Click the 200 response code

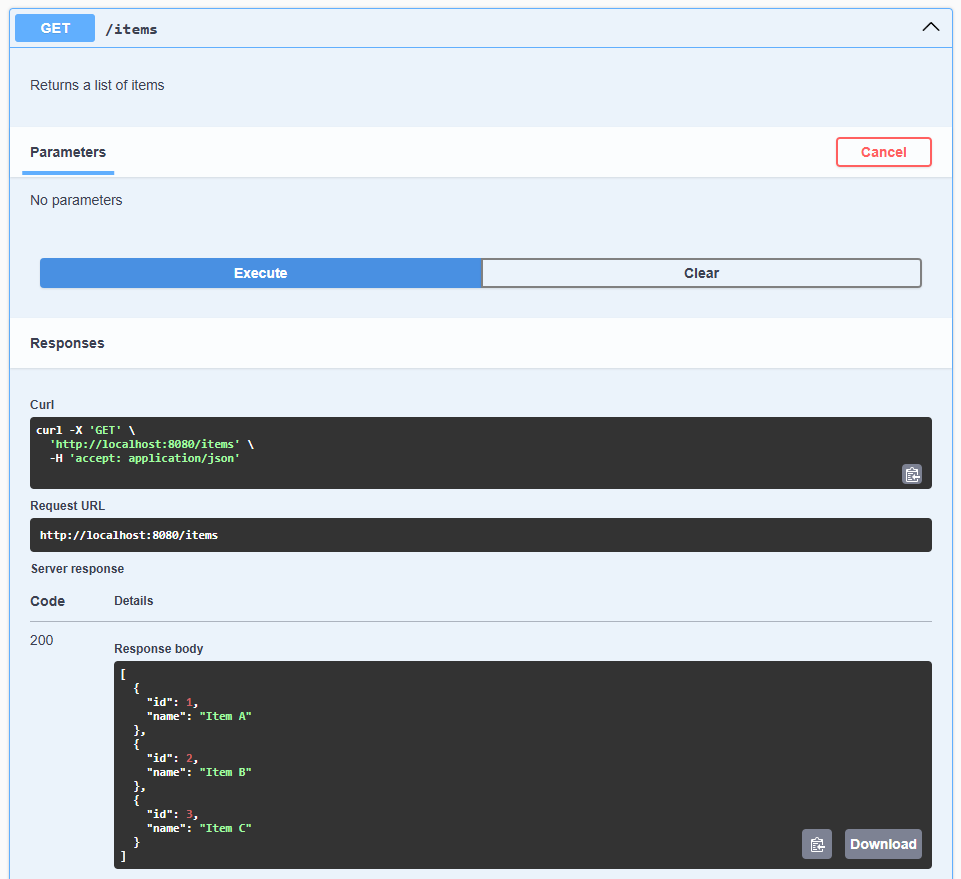[x=42, y=640]
